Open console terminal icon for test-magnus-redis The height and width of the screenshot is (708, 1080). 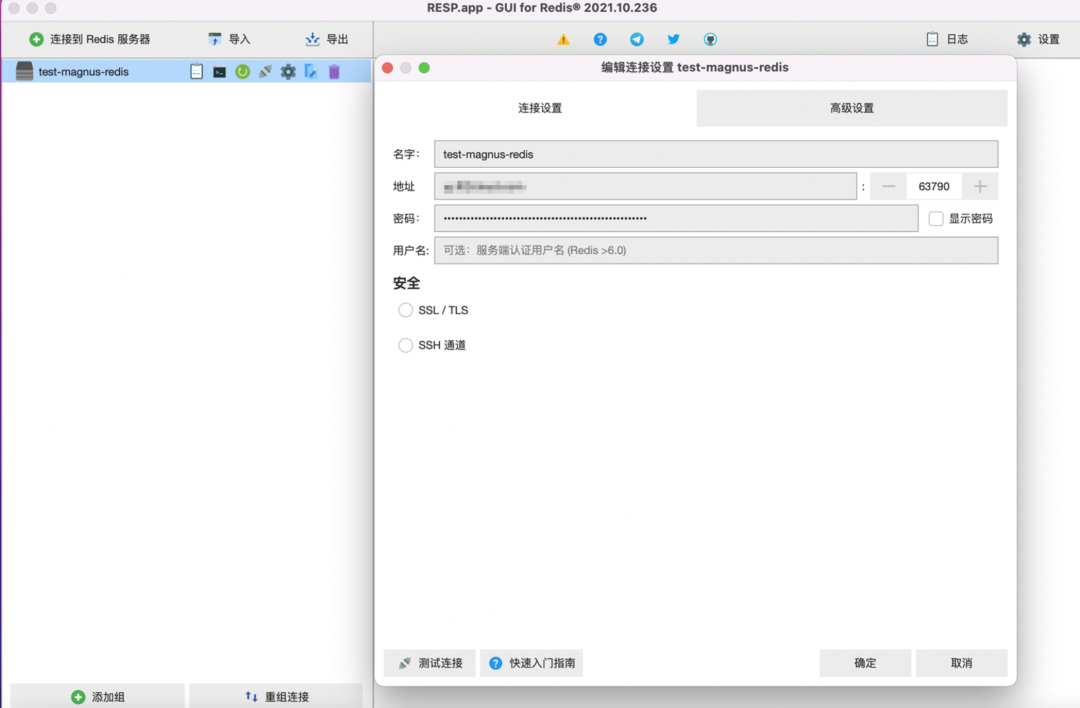pyautogui.click(x=220, y=72)
